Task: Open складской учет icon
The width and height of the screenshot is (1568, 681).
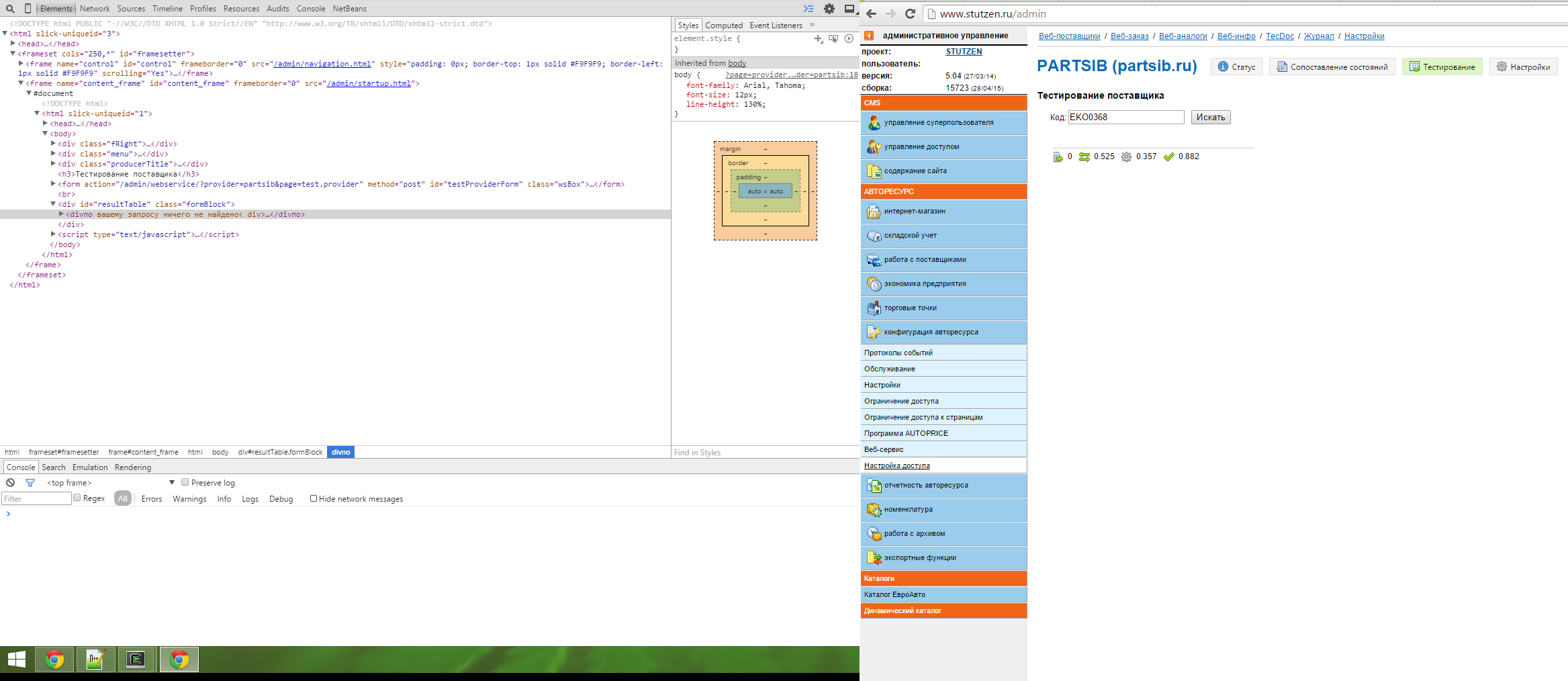Action: click(874, 236)
